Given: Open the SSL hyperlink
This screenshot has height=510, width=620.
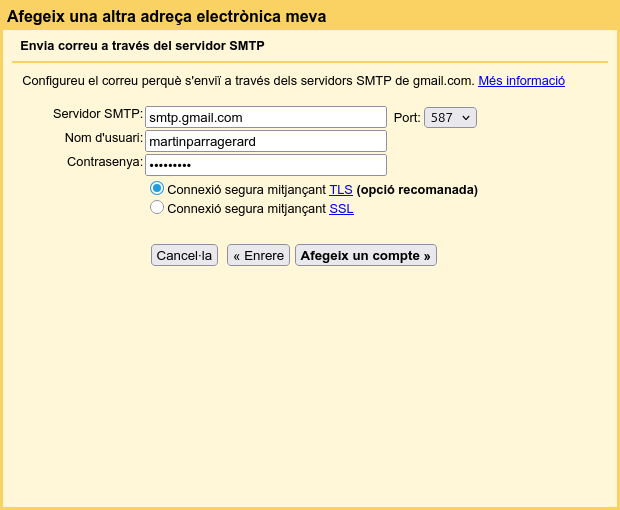Looking at the screenshot, I should [x=341, y=209].
